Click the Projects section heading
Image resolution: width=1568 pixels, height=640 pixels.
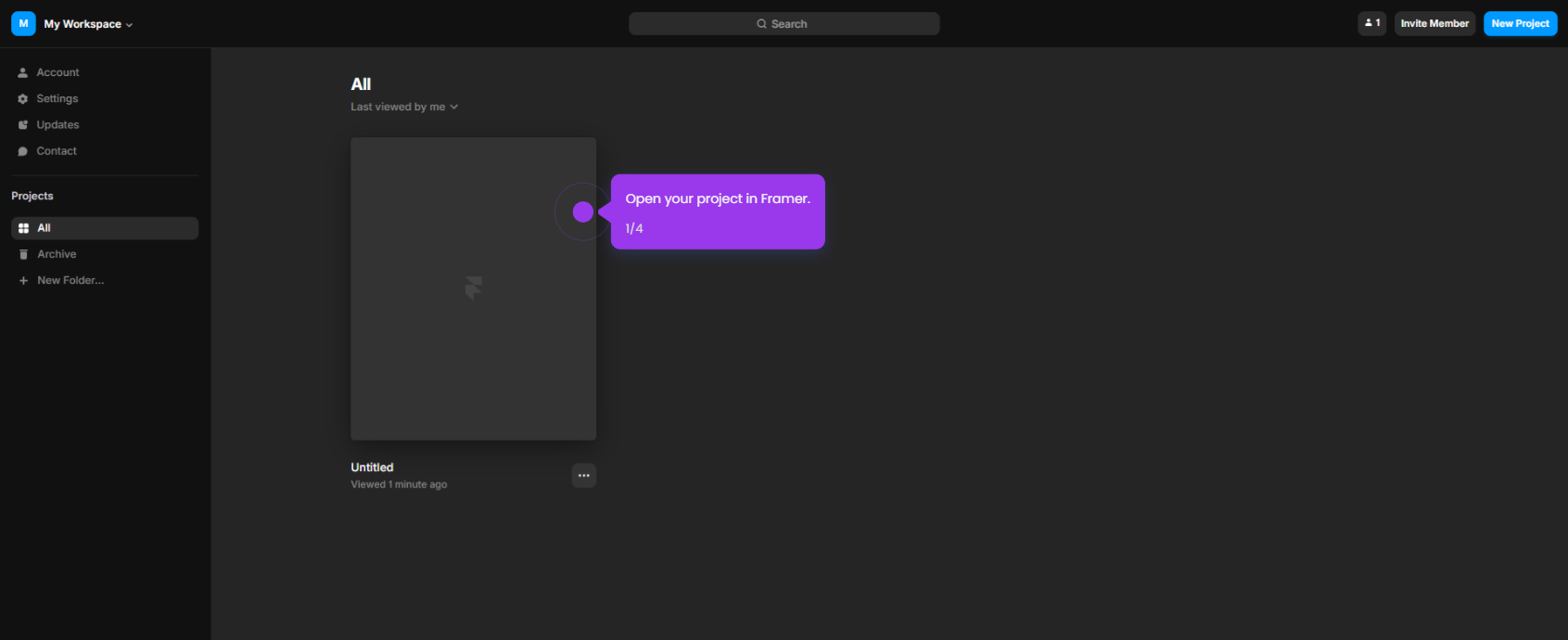click(32, 196)
